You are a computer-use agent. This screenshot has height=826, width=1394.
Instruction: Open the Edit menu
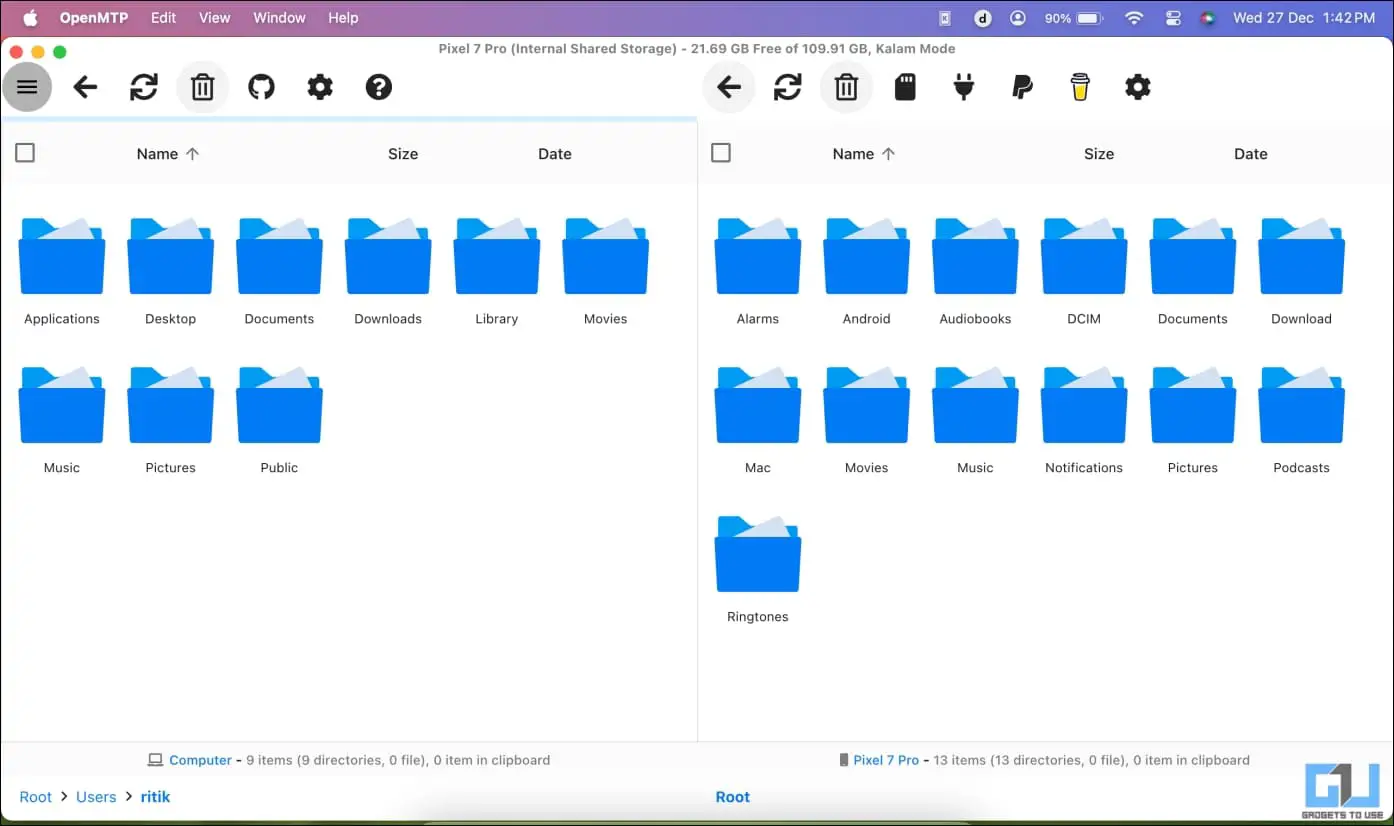[x=164, y=18]
